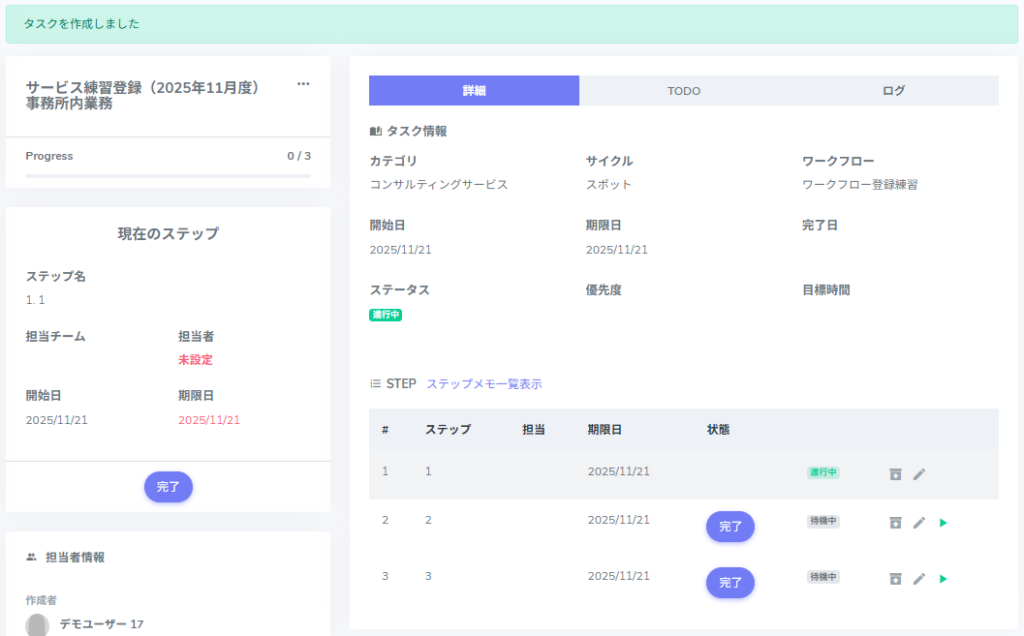Image resolution: width=1024 pixels, height=636 pixels.
Task: Click the デモユーザー 17 avatar
Action: coord(37,625)
